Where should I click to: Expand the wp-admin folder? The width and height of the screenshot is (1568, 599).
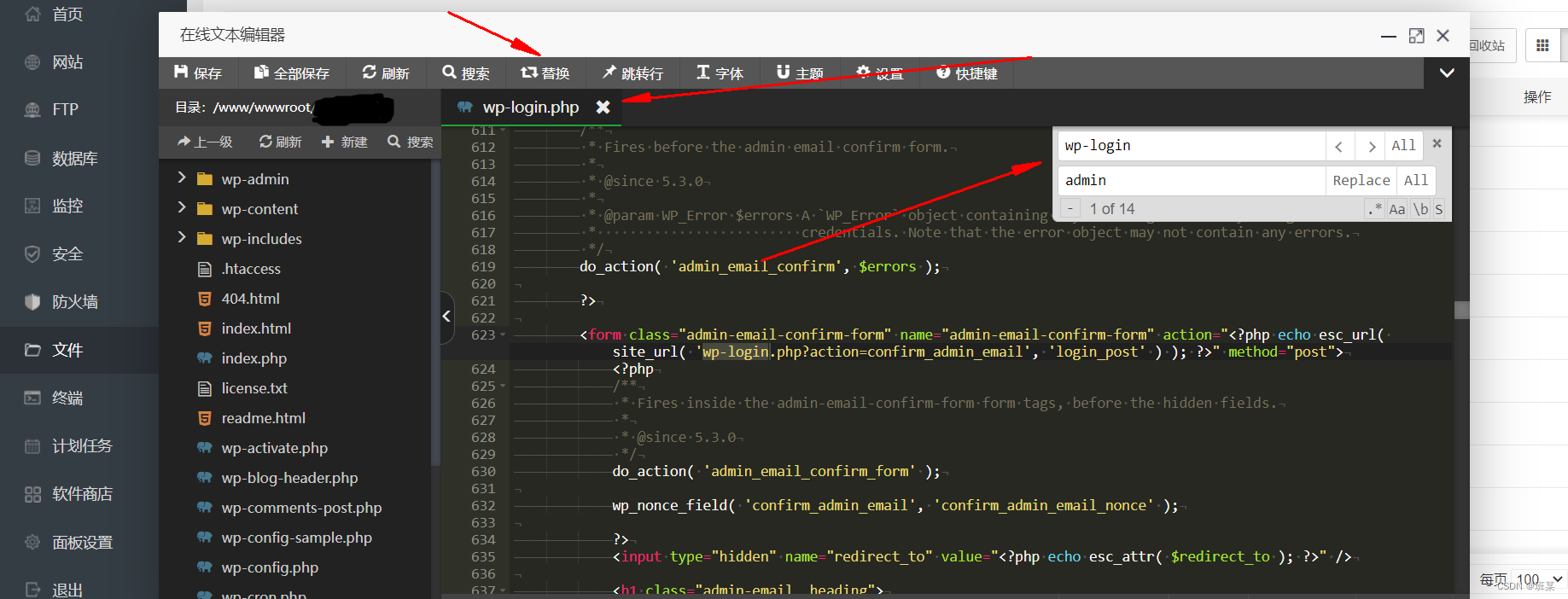[181, 177]
